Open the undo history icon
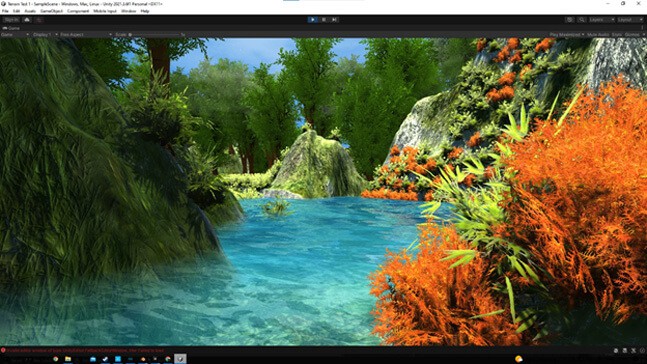 [570, 19]
